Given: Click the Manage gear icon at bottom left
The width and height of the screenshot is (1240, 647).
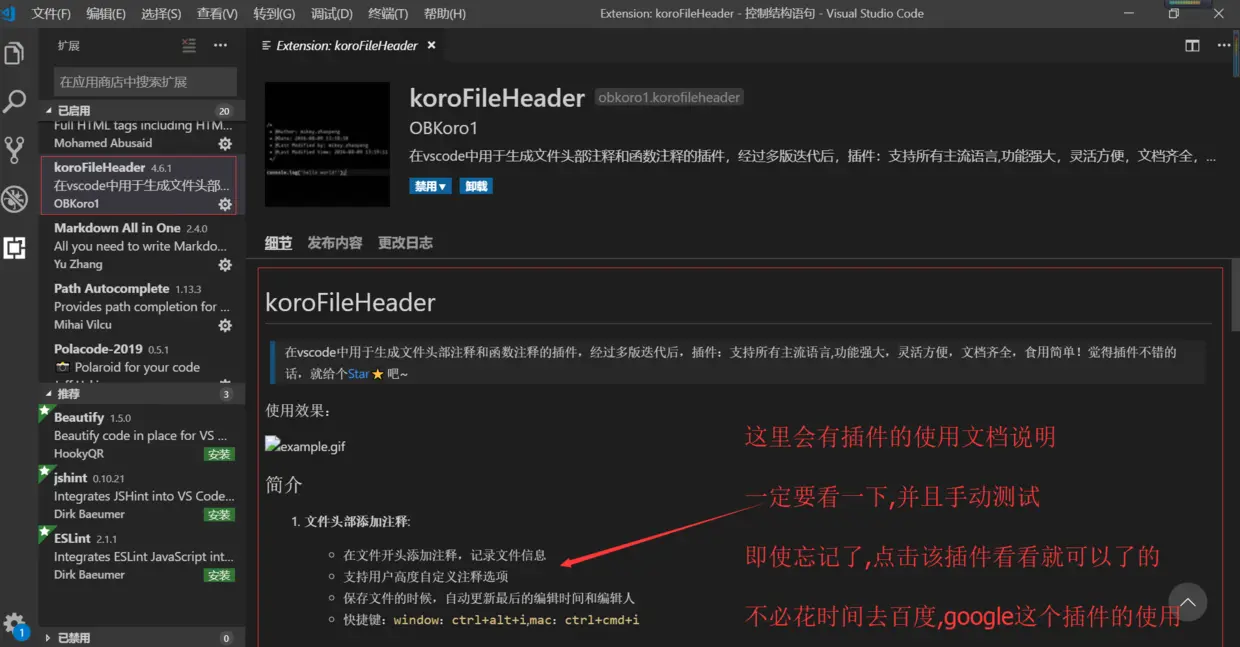Looking at the screenshot, I should 15,621.
